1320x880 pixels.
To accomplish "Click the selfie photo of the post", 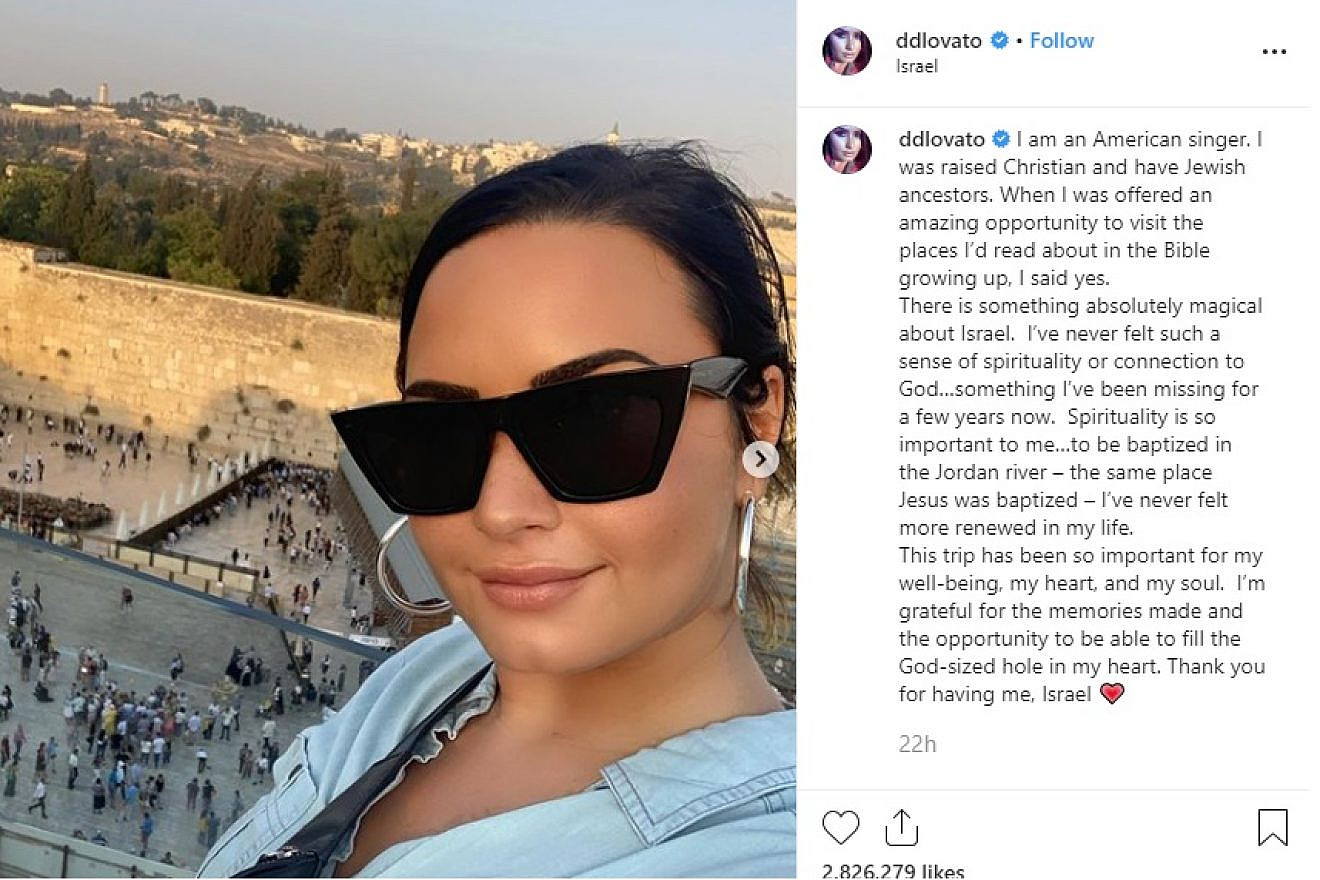I will pos(398,439).
